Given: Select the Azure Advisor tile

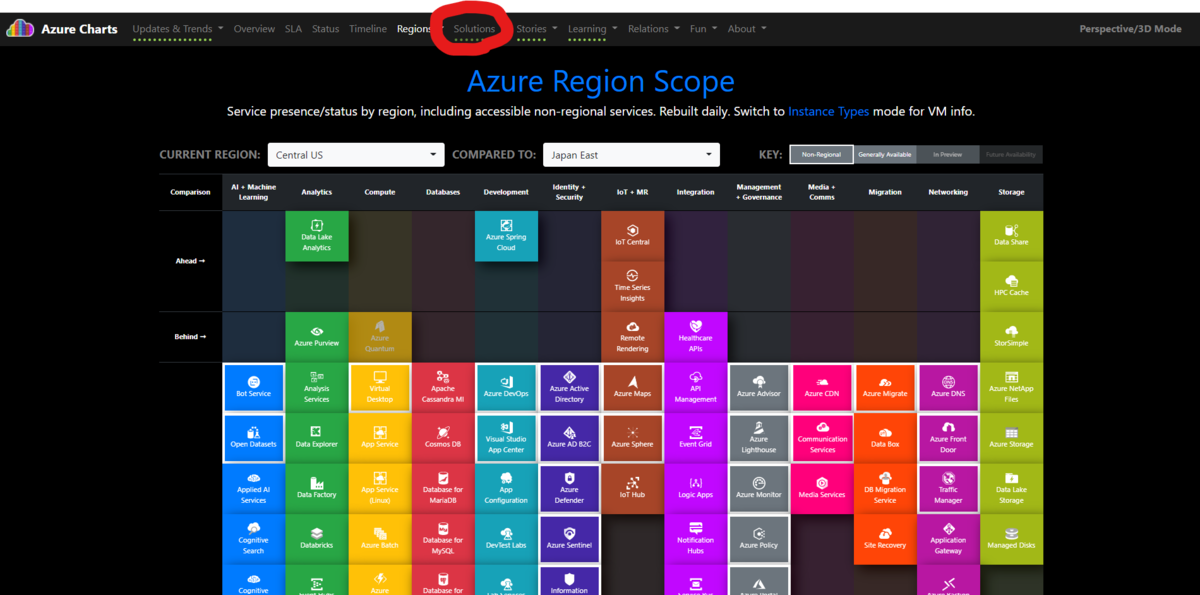Looking at the screenshot, I should tap(759, 388).
